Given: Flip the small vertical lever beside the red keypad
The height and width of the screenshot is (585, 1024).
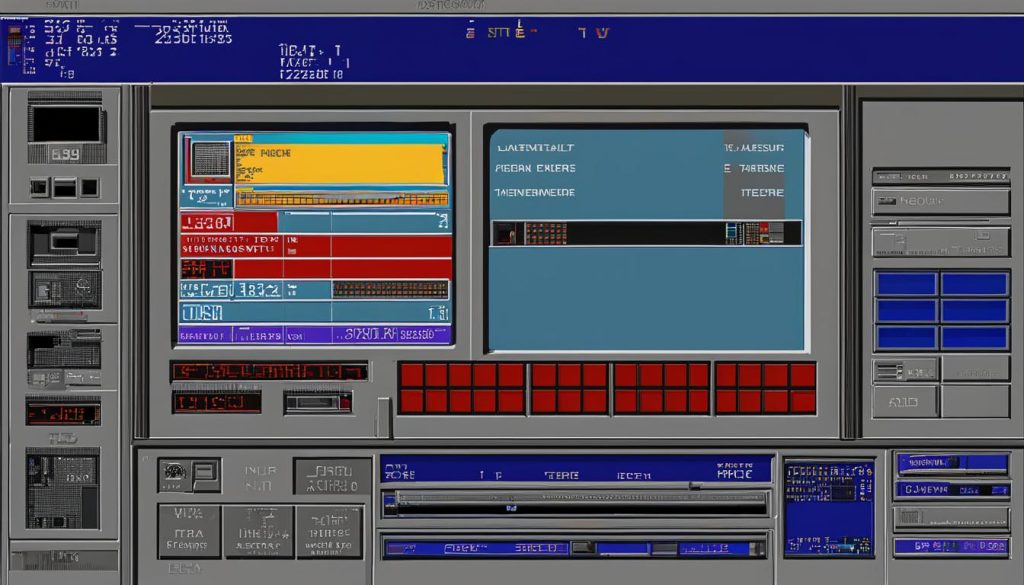Looking at the screenshot, I should pos(383,417).
